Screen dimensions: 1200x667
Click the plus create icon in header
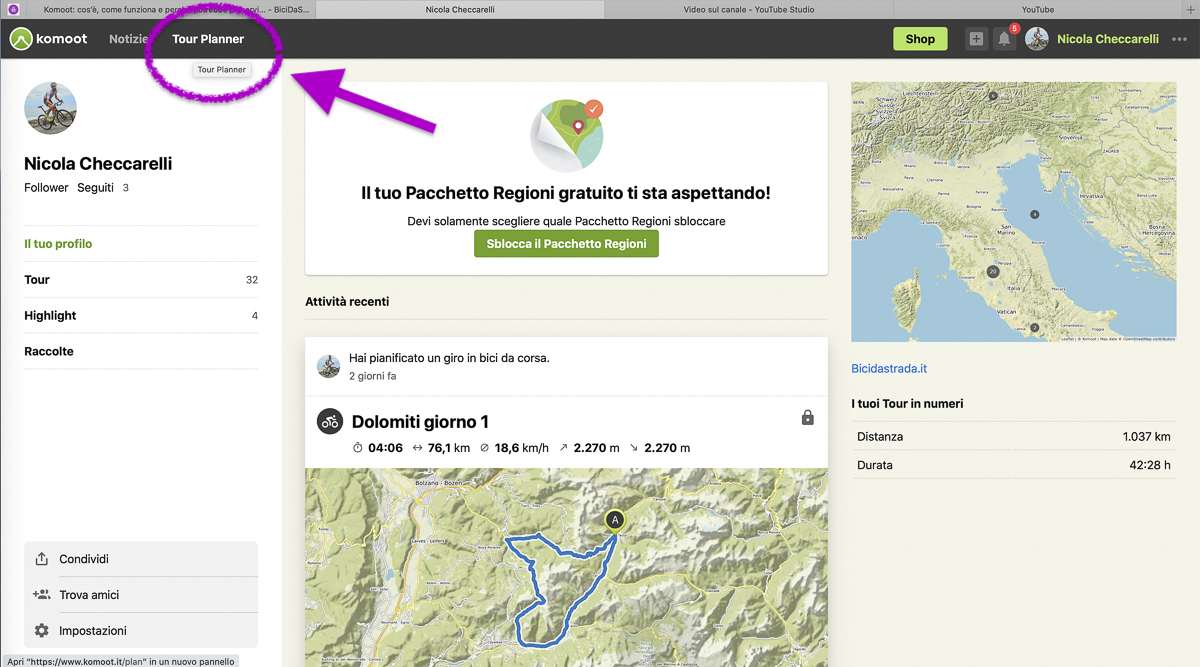pyautogui.click(x=976, y=39)
